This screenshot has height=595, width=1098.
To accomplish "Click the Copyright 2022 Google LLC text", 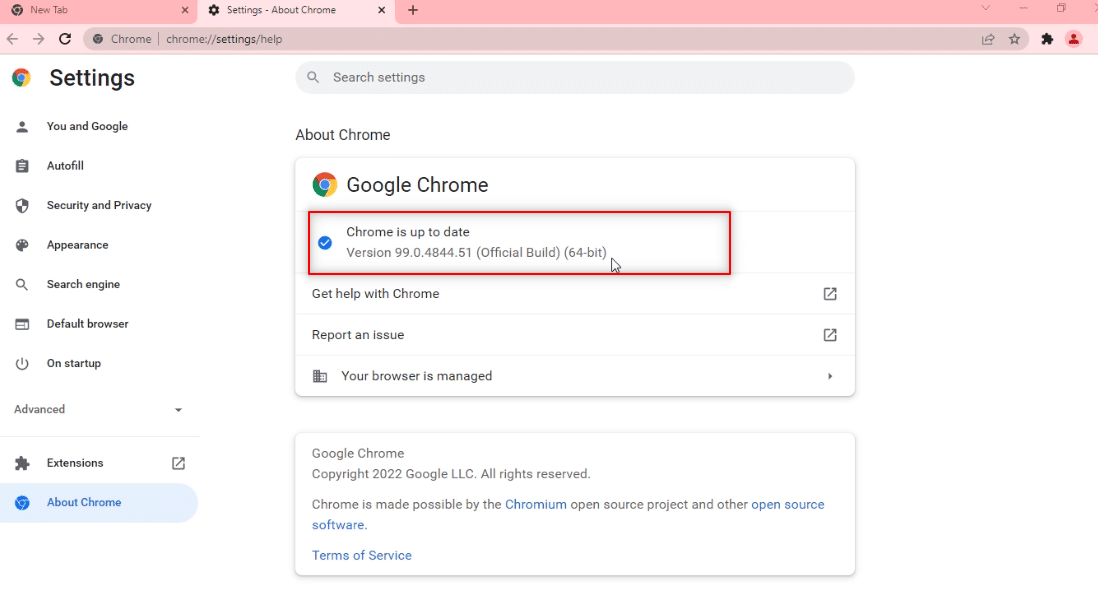I will coord(451,474).
